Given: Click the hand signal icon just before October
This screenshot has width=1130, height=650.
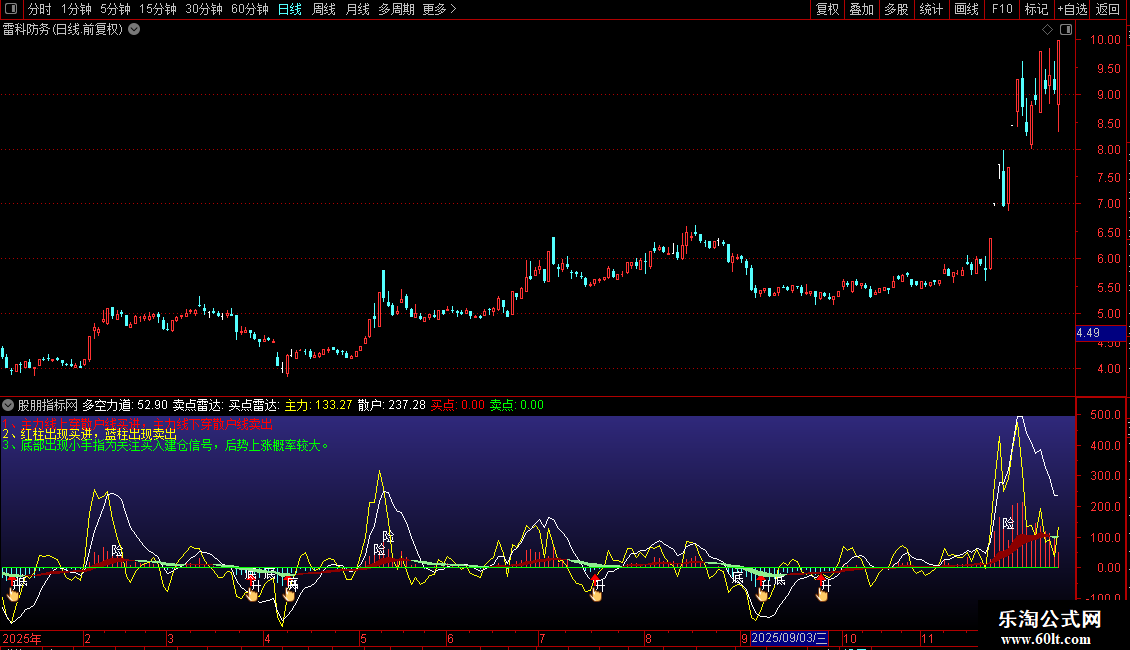Looking at the screenshot, I should pyautogui.click(x=822, y=594).
